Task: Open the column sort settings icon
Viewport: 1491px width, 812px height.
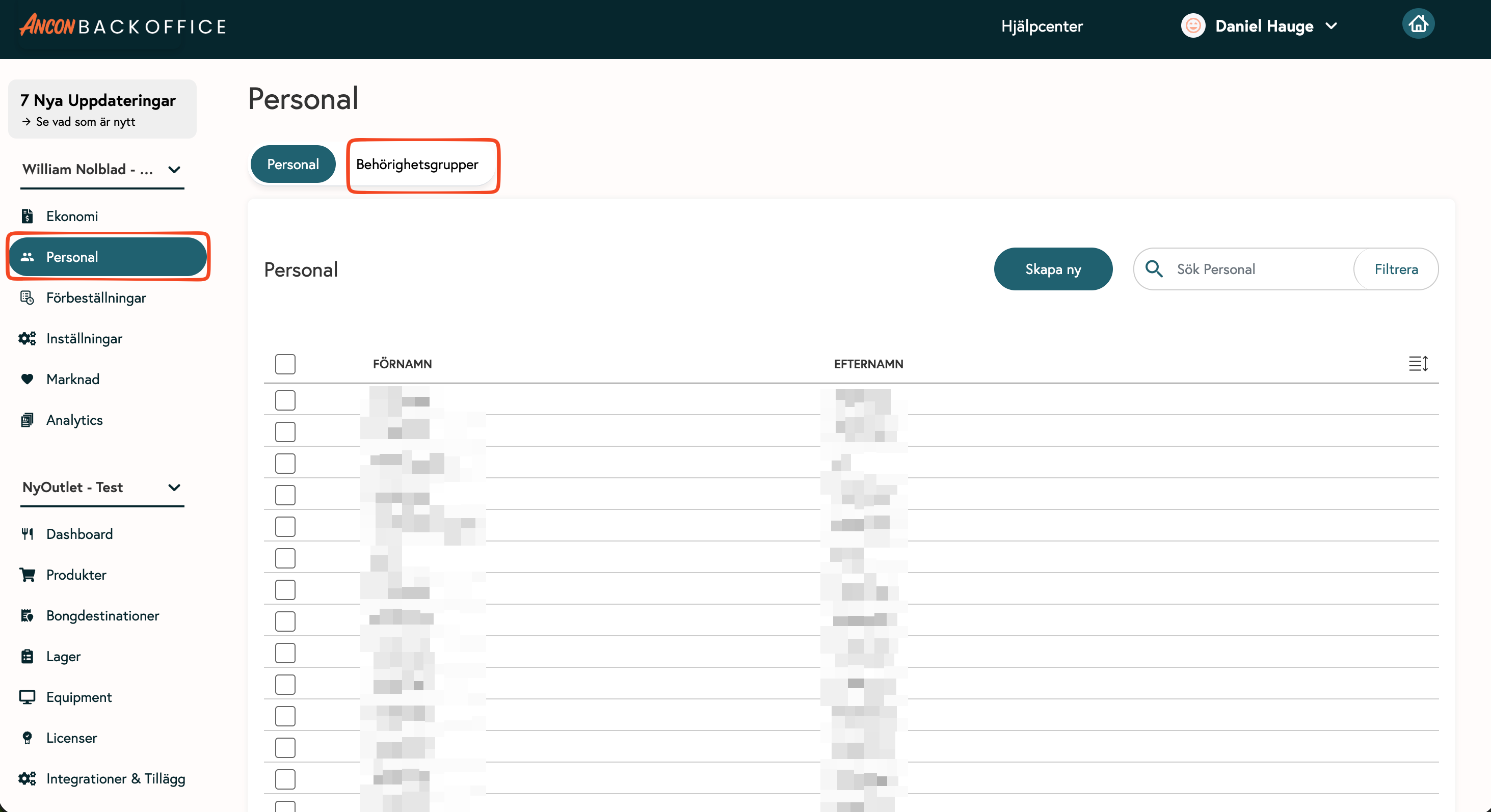Action: click(x=1418, y=363)
